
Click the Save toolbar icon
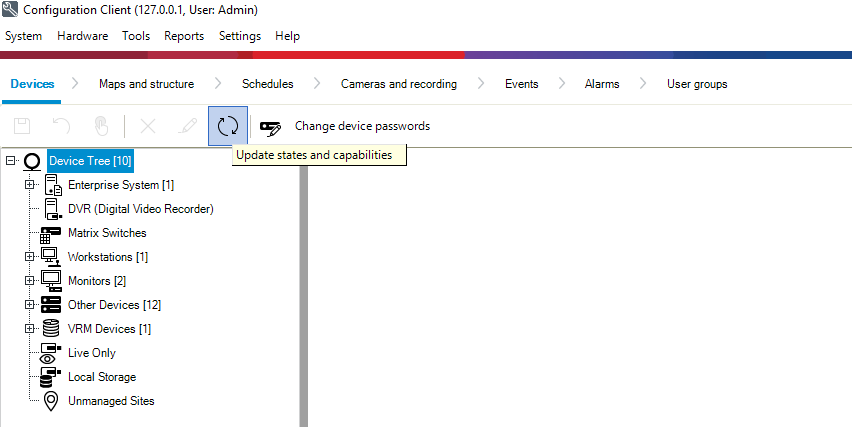click(x=22, y=126)
